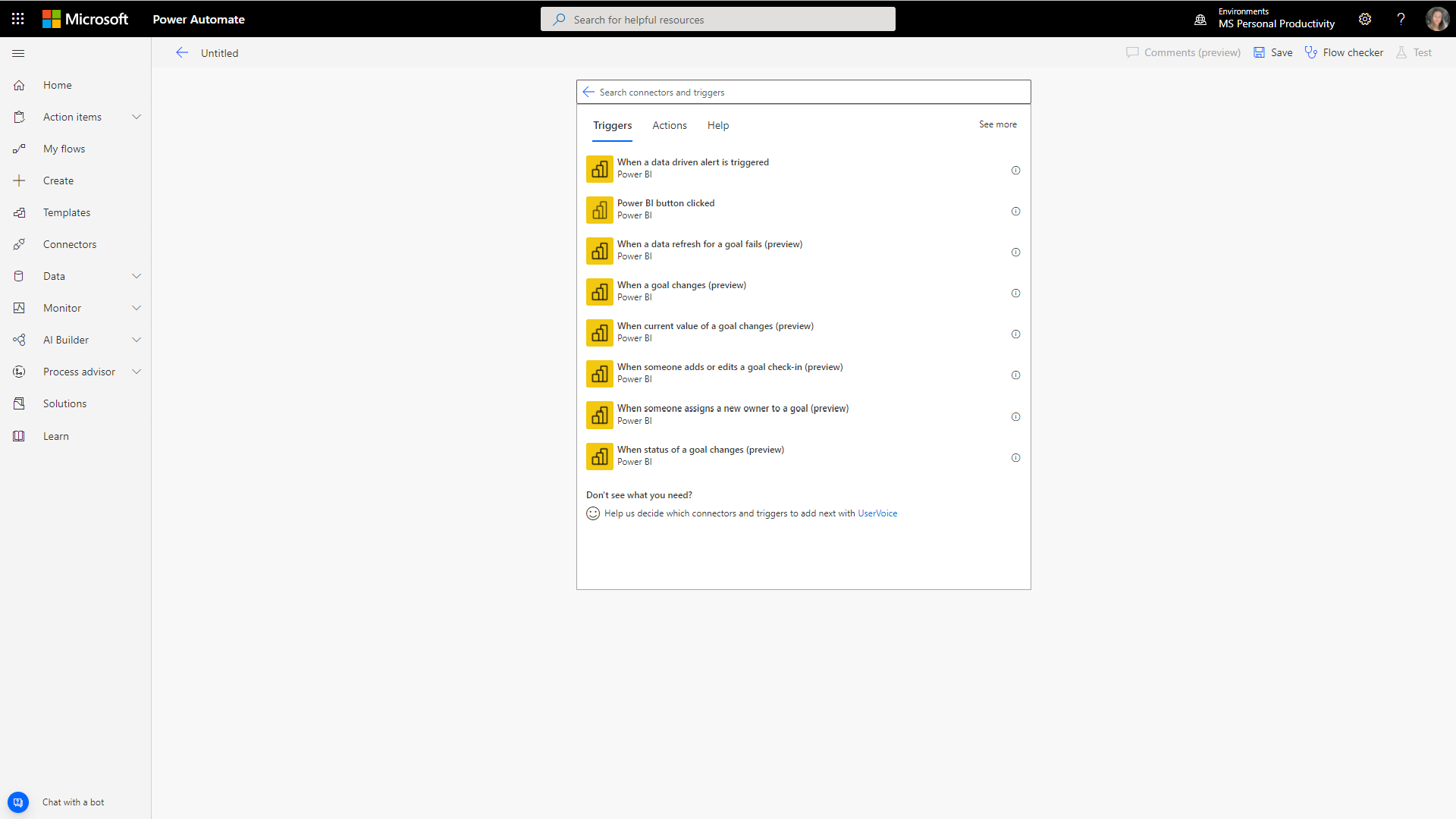Screen dimensions: 1456x819
Task: Click the goal current value changes trigger icon
Action: pyautogui.click(x=599, y=333)
